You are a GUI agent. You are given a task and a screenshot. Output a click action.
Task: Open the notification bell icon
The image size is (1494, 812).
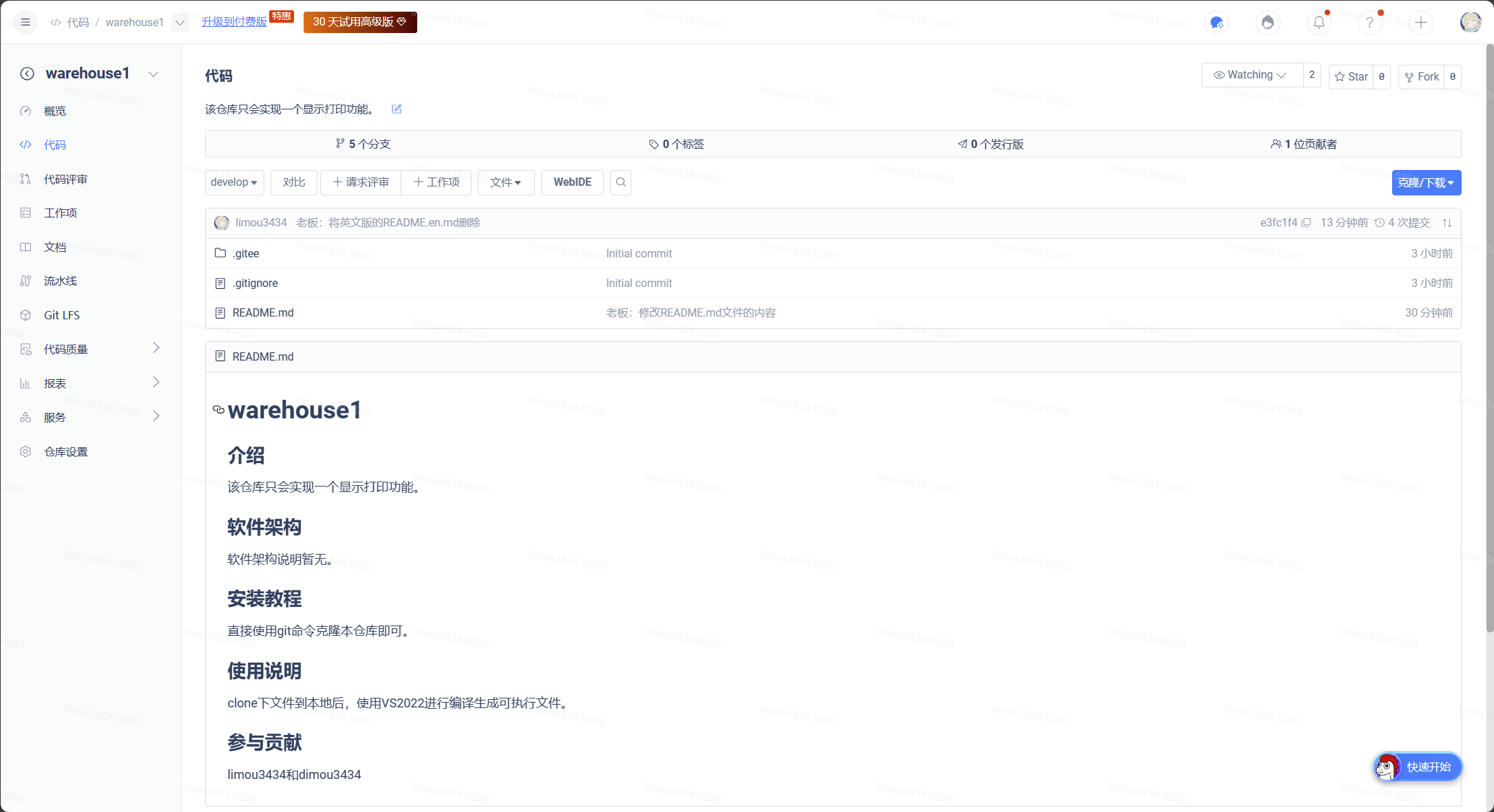(x=1318, y=22)
